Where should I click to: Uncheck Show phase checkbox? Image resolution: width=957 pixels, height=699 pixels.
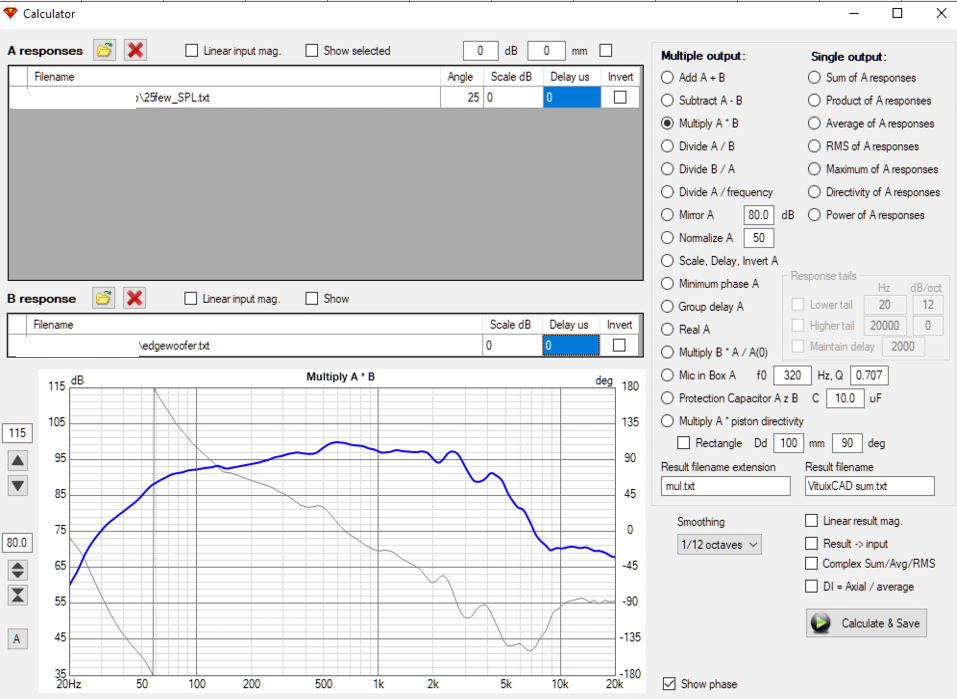coord(670,684)
